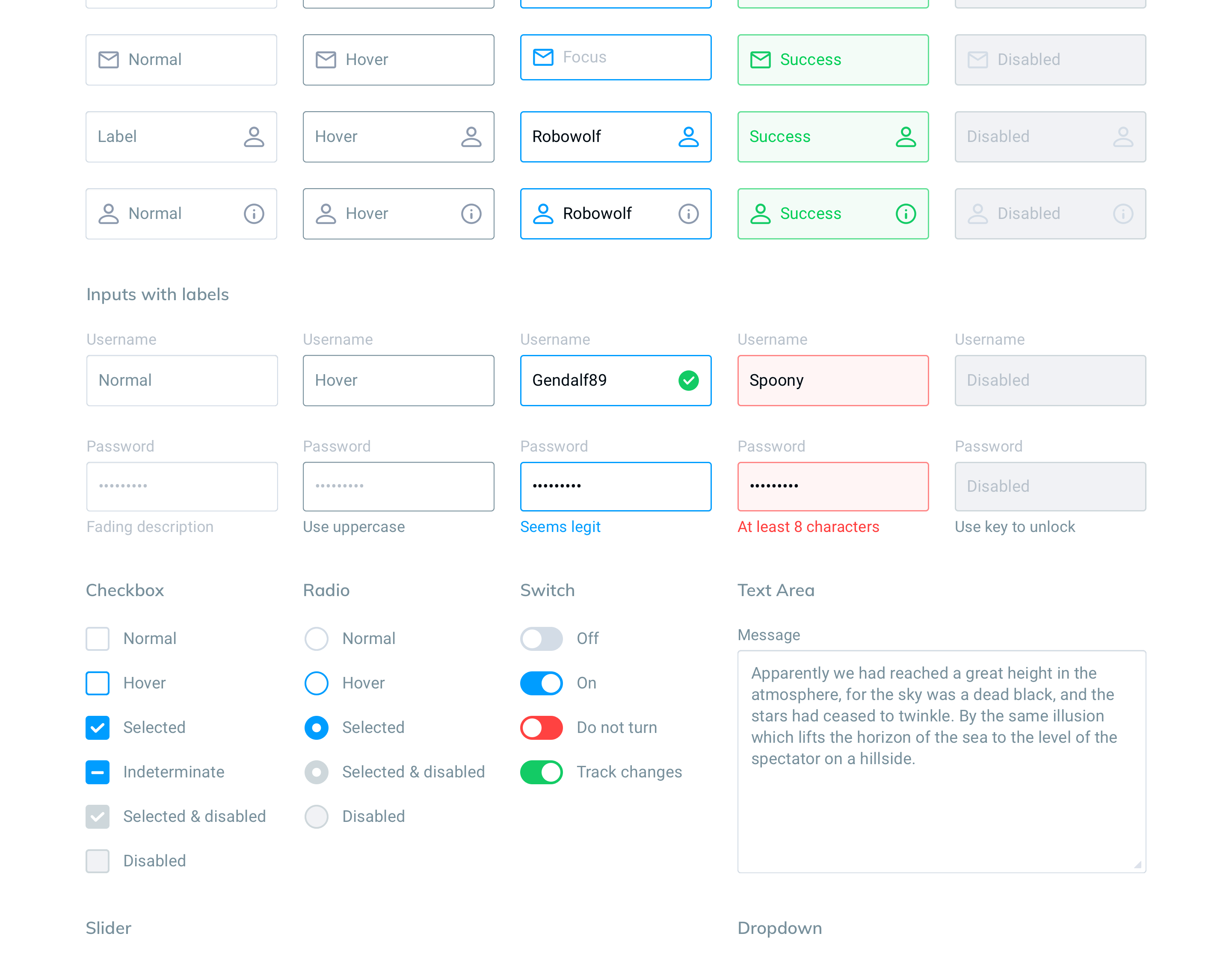Image resolution: width=1232 pixels, height=963 pixels.
Task: Click the greyed right-side user icon in the Disabled input
Action: tap(1122, 137)
